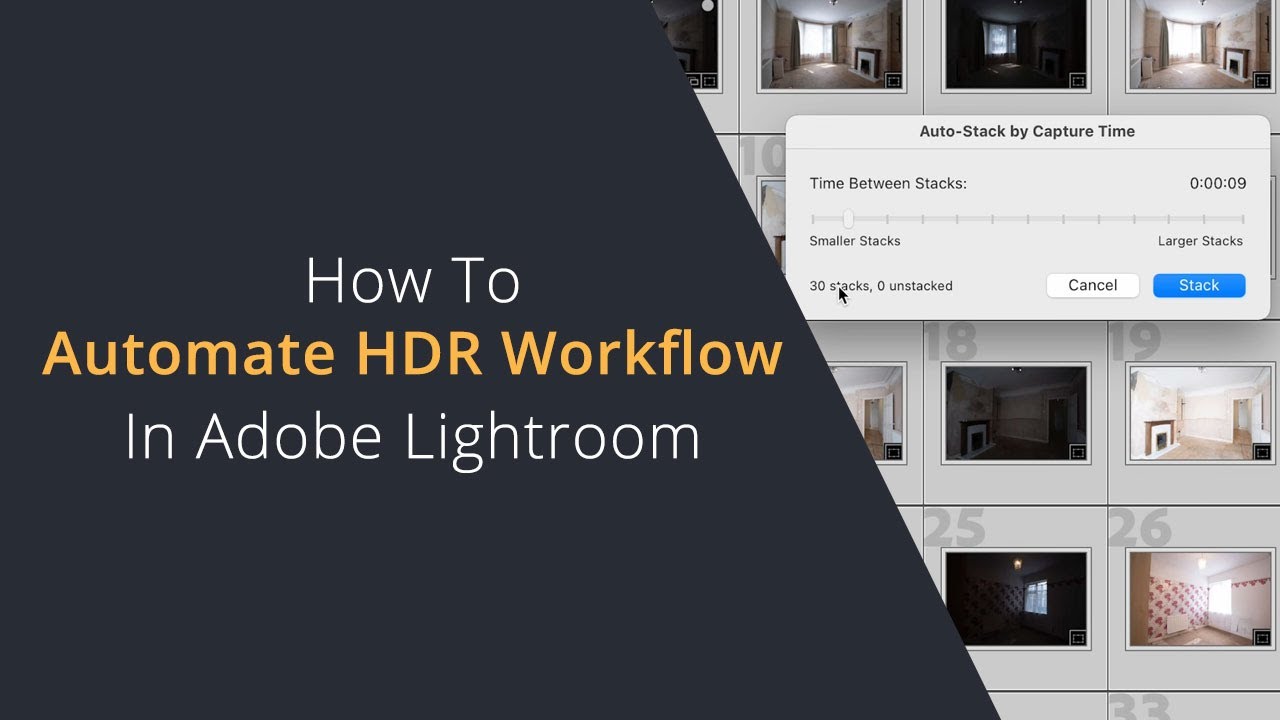
Task: Click the crop badge on cell 25 thumbnail
Action: 1078,636
